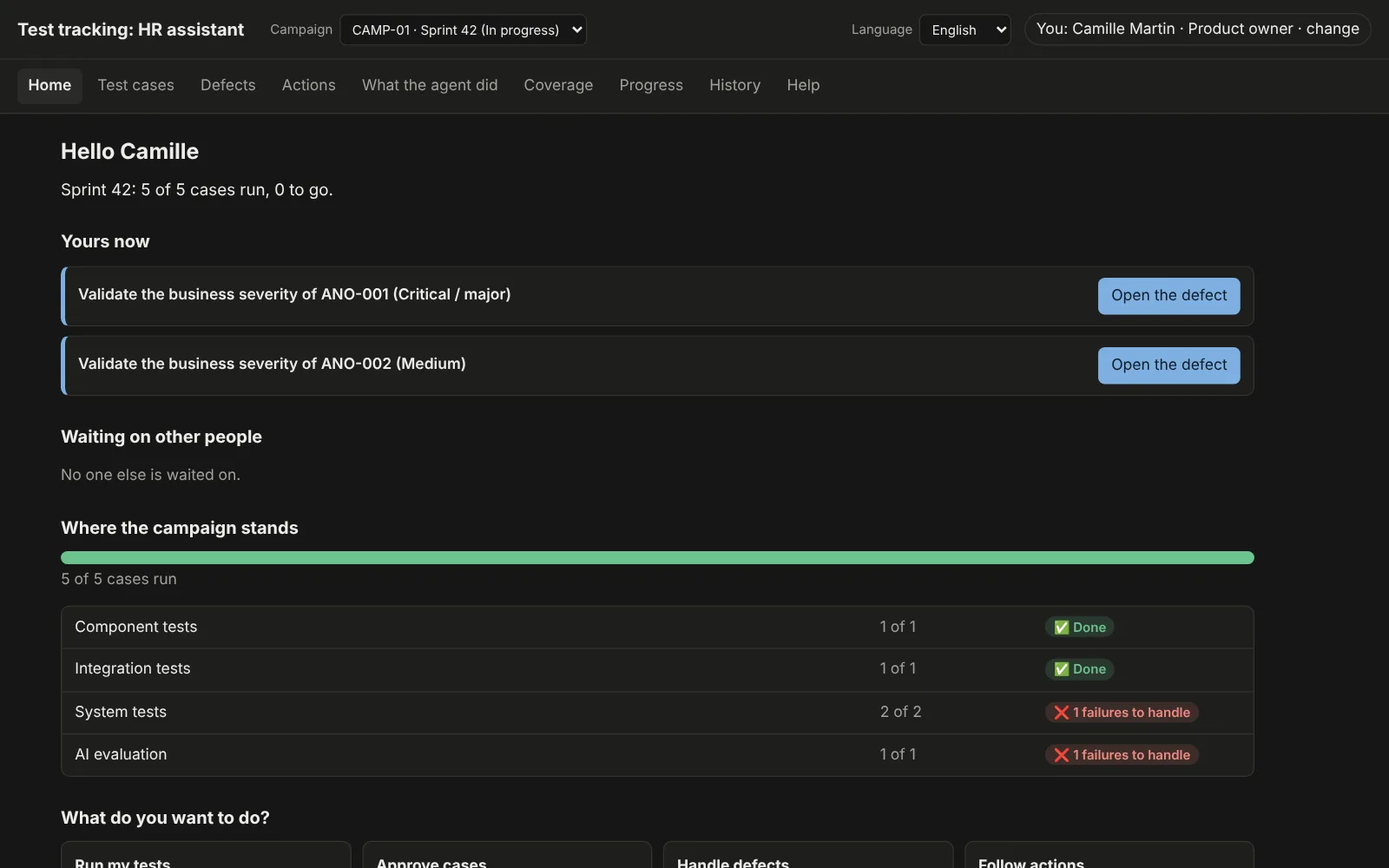Click the ANO-002 business severity task text
This screenshot has width=1389, height=868.
pyautogui.click(x=272, y=364)
